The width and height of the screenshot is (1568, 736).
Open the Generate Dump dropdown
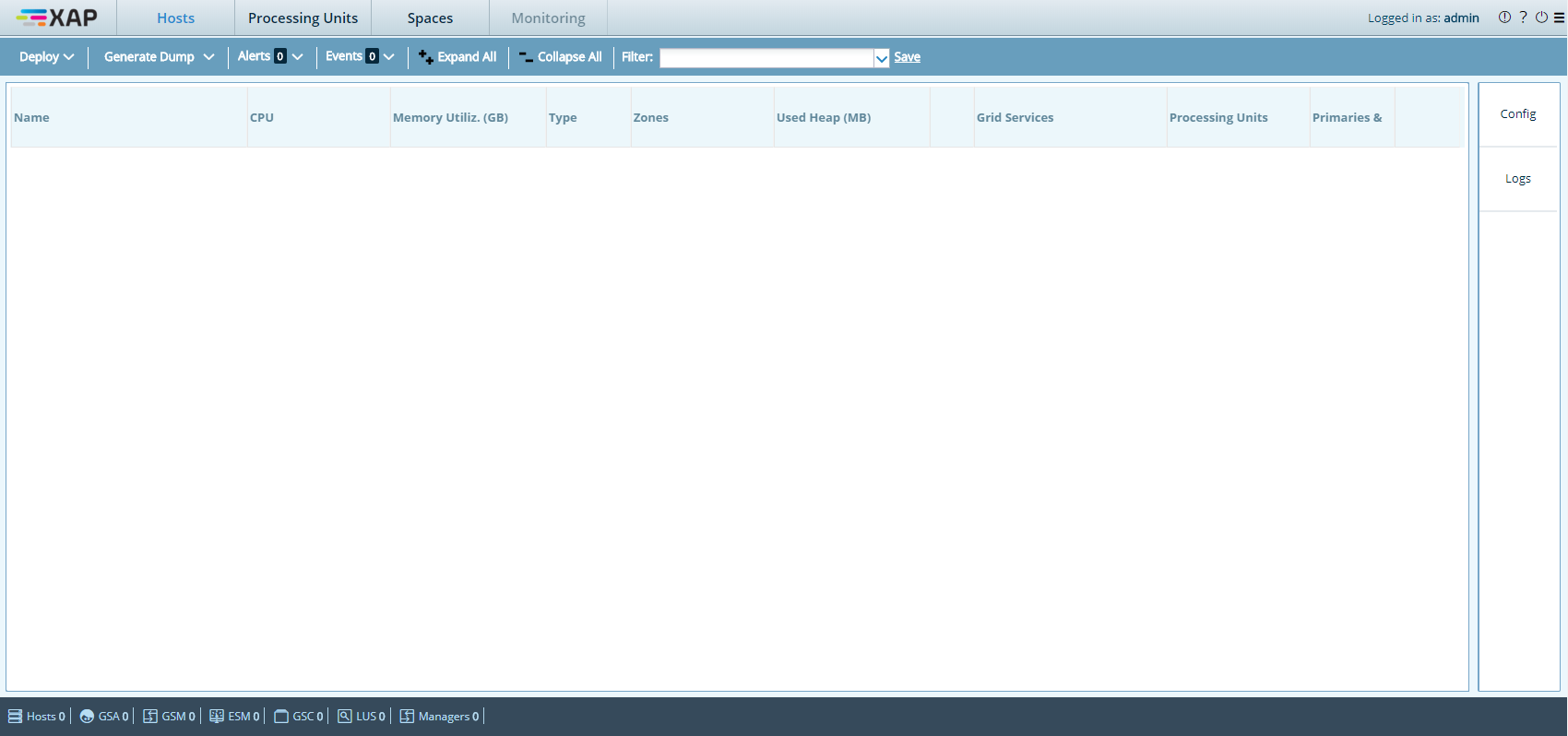coord(159,57)
